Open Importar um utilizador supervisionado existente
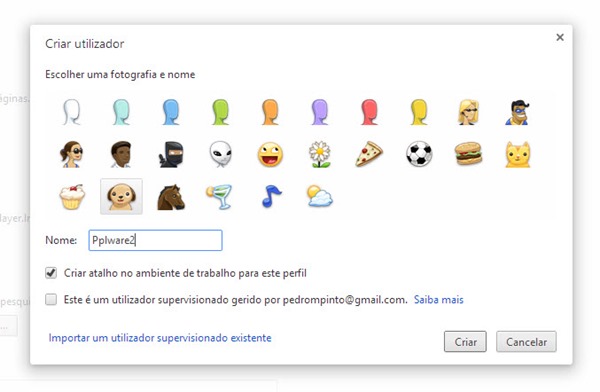This screenshot has width=600, height=392. pos(160,338)
